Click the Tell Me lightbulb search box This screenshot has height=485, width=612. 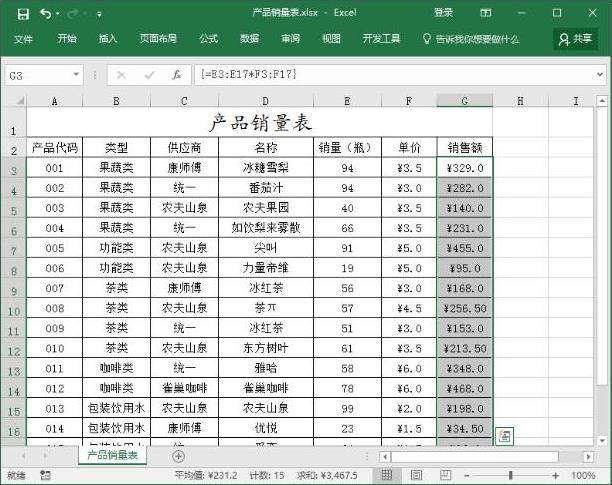(471, 39)
